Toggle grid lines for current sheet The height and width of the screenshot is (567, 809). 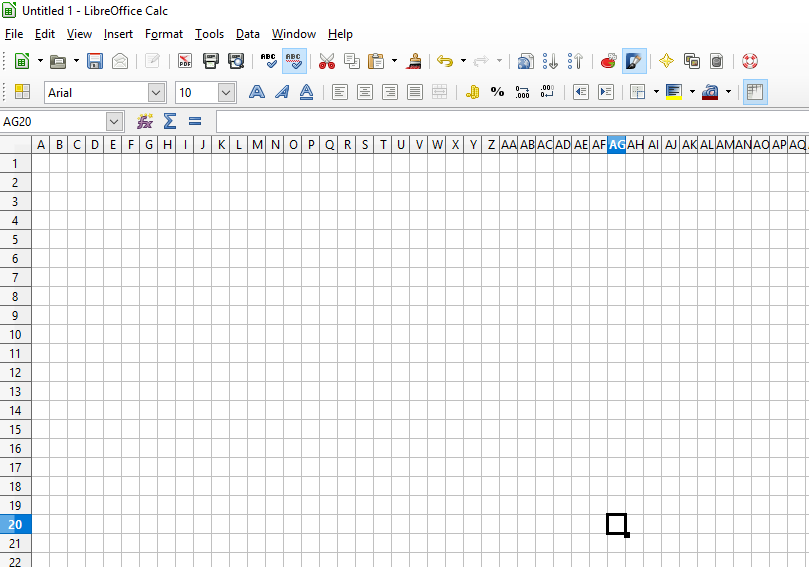click(x=755, y=92)
